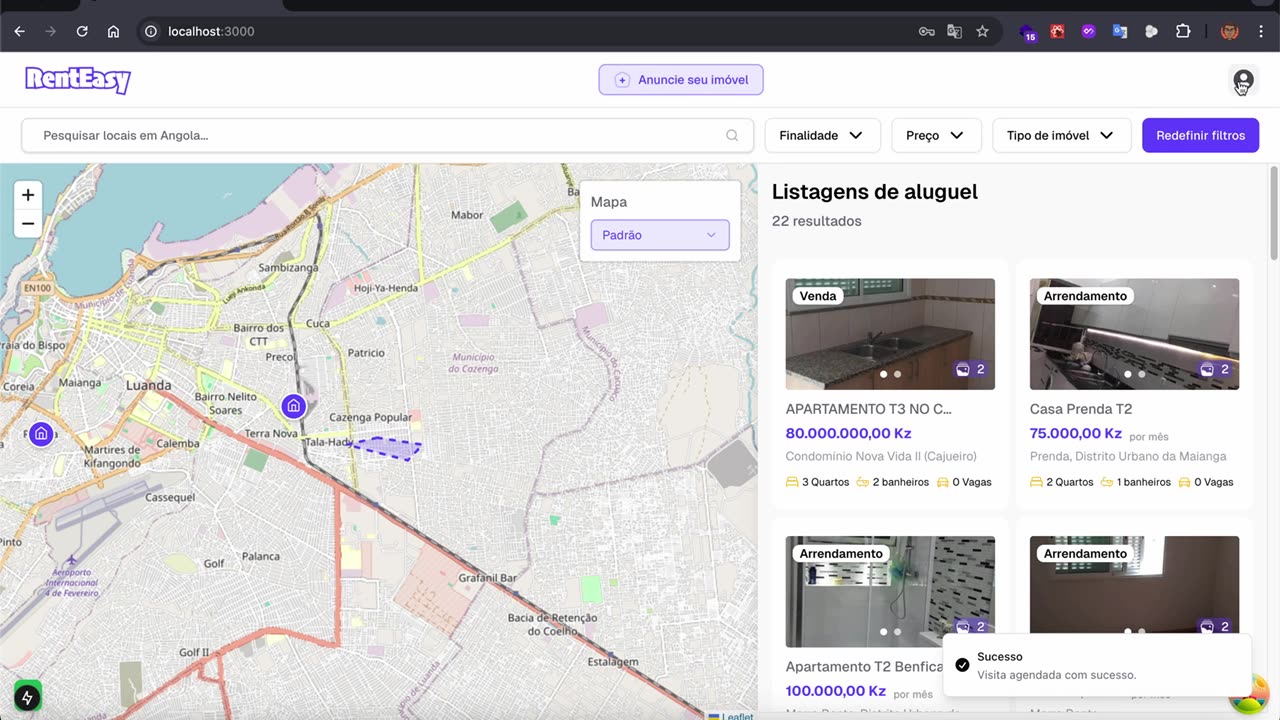Click the plus icon in Anuncie button

coord(622,80)
